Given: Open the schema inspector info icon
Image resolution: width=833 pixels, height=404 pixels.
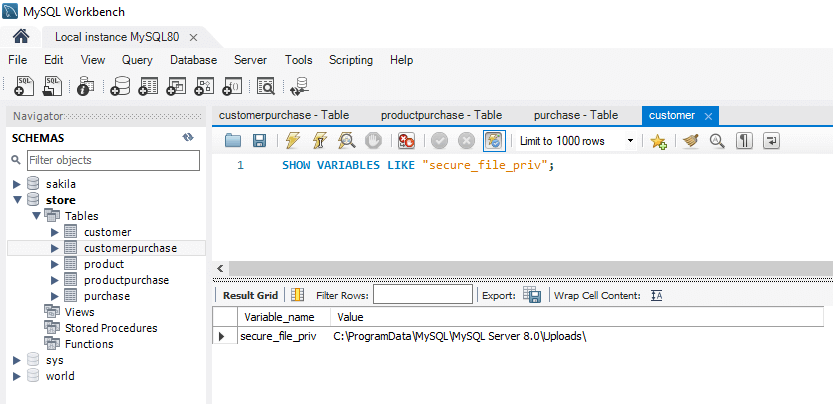Looking at the screenshot, I should [85, 86].
